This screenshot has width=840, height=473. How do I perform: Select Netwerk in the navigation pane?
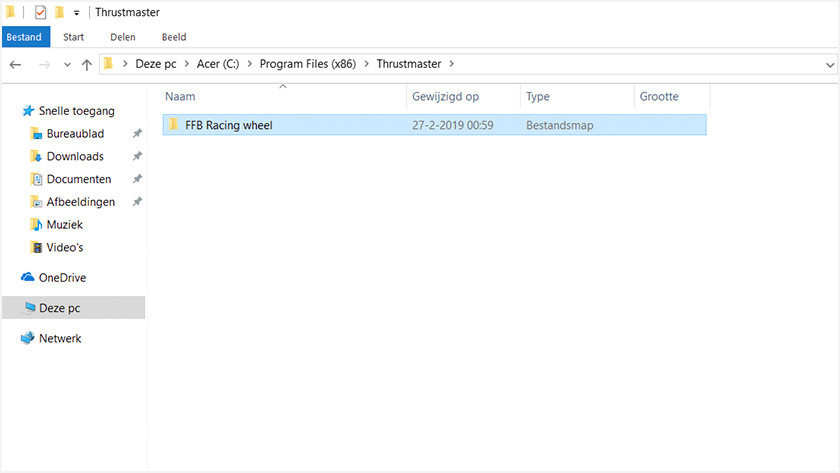pyautogui.click(x=60, y=338)
